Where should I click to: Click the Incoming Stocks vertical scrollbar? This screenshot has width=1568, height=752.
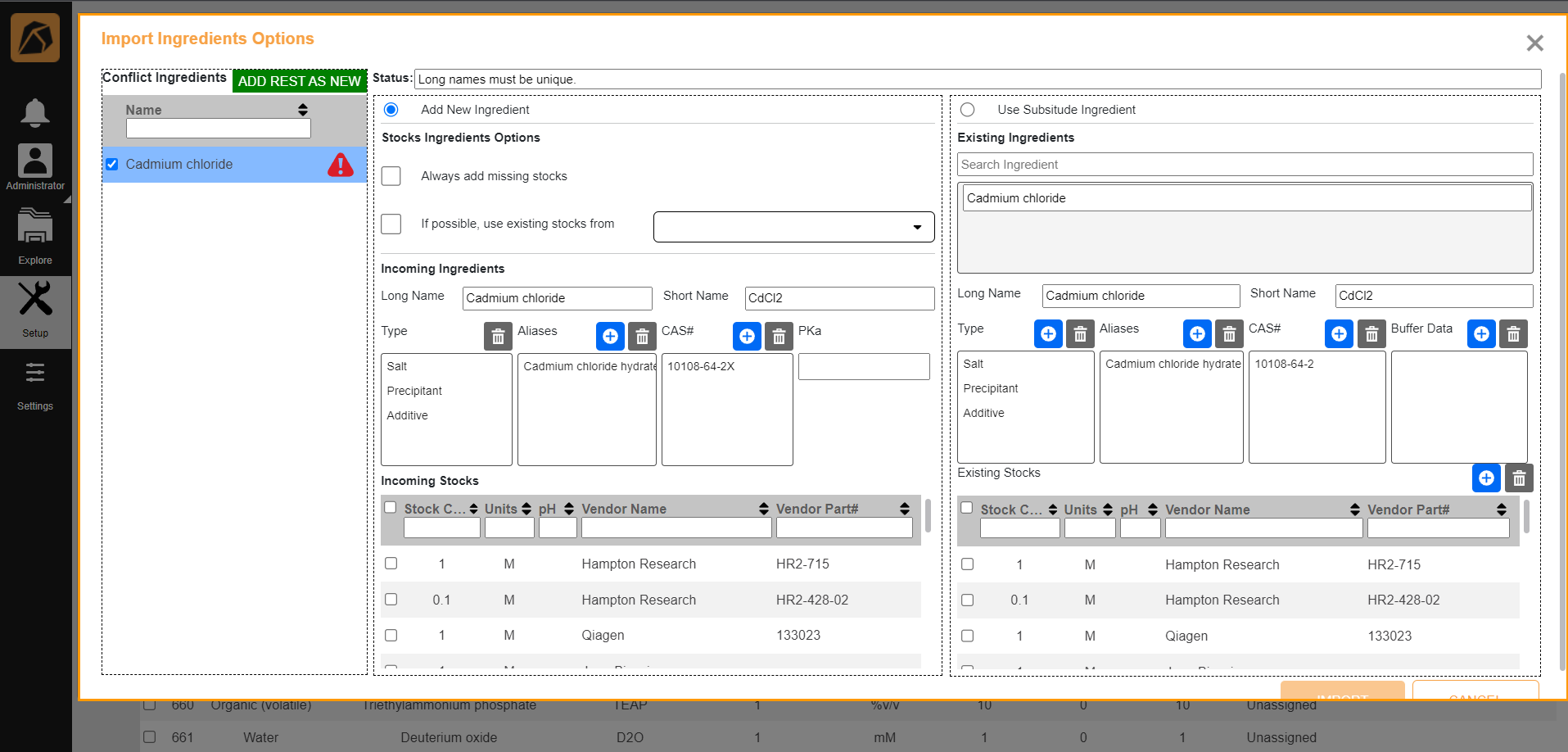pyautogui.click(x=928, y=516)
